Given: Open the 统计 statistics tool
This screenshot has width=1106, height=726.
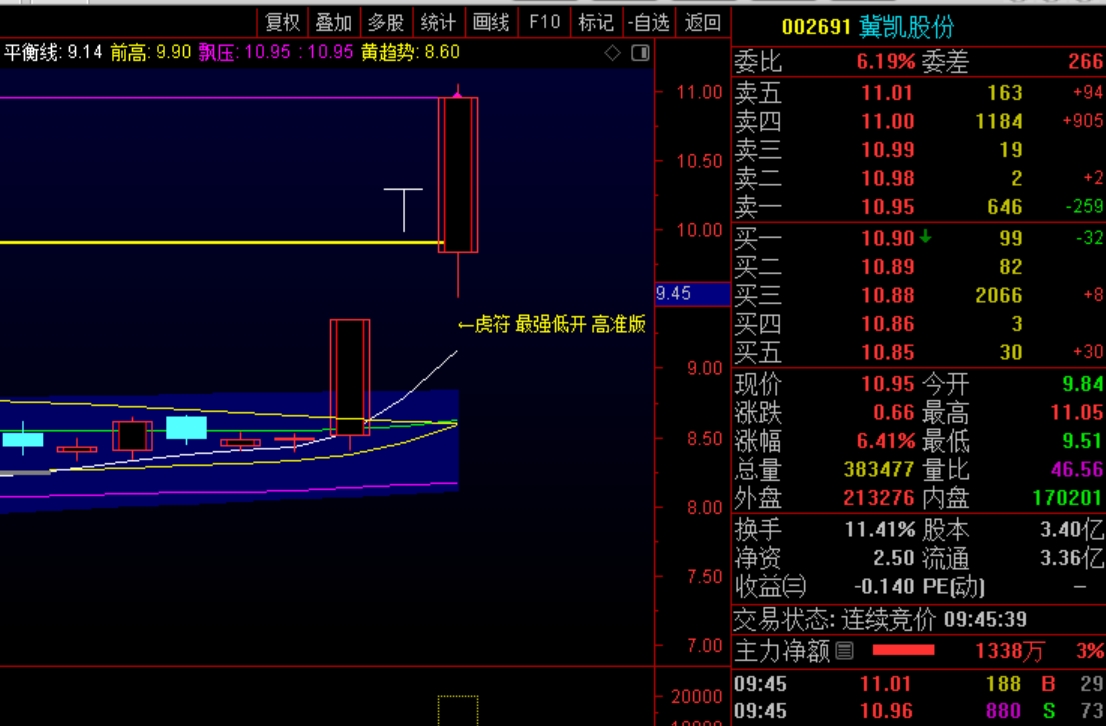Looking at the screenshot, I should click(438, 23).
